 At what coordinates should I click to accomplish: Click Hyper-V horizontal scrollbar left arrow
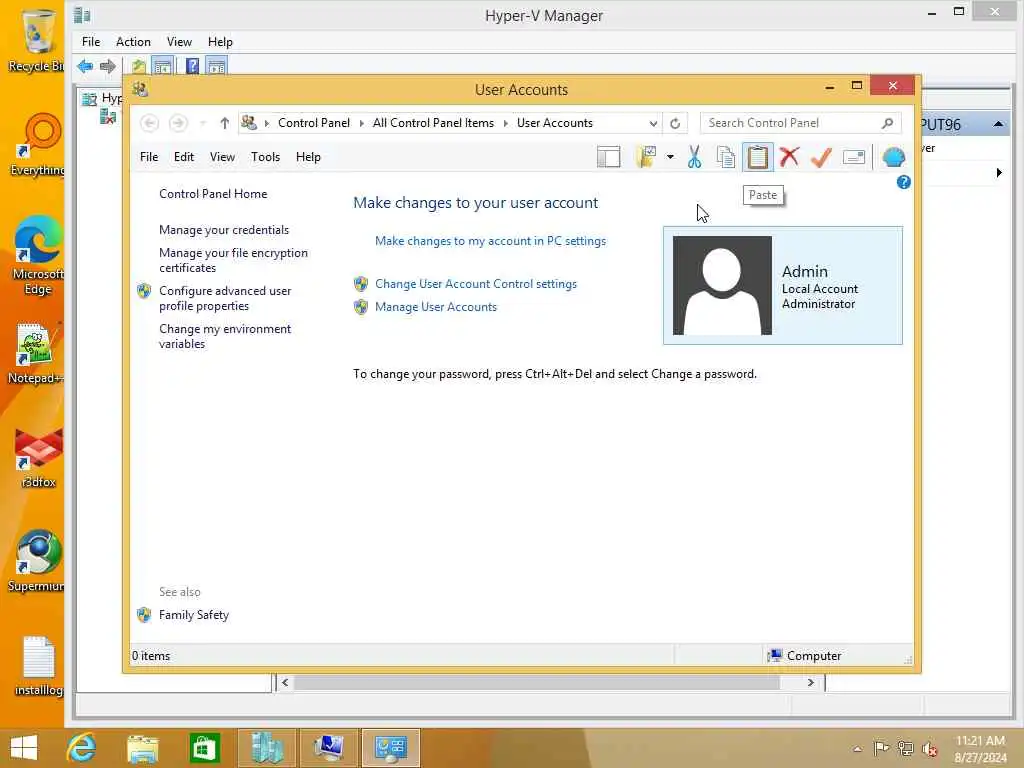click(285, 682)
